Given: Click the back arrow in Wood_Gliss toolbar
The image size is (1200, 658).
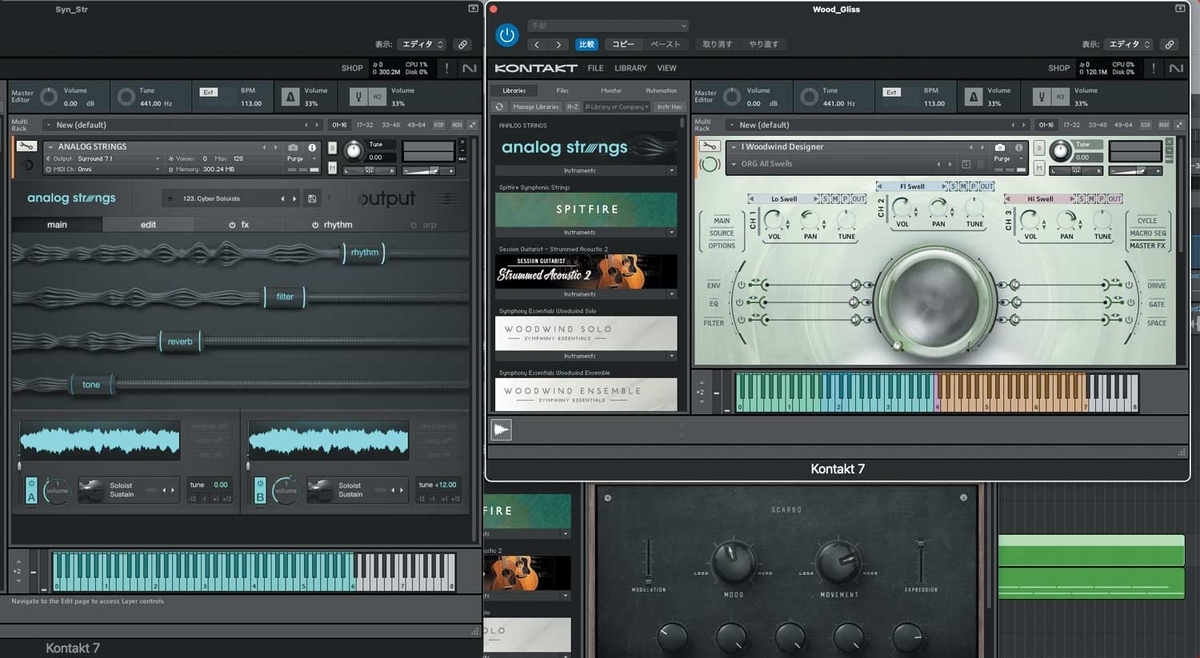Looking at the screenshot, I should 537,44.
